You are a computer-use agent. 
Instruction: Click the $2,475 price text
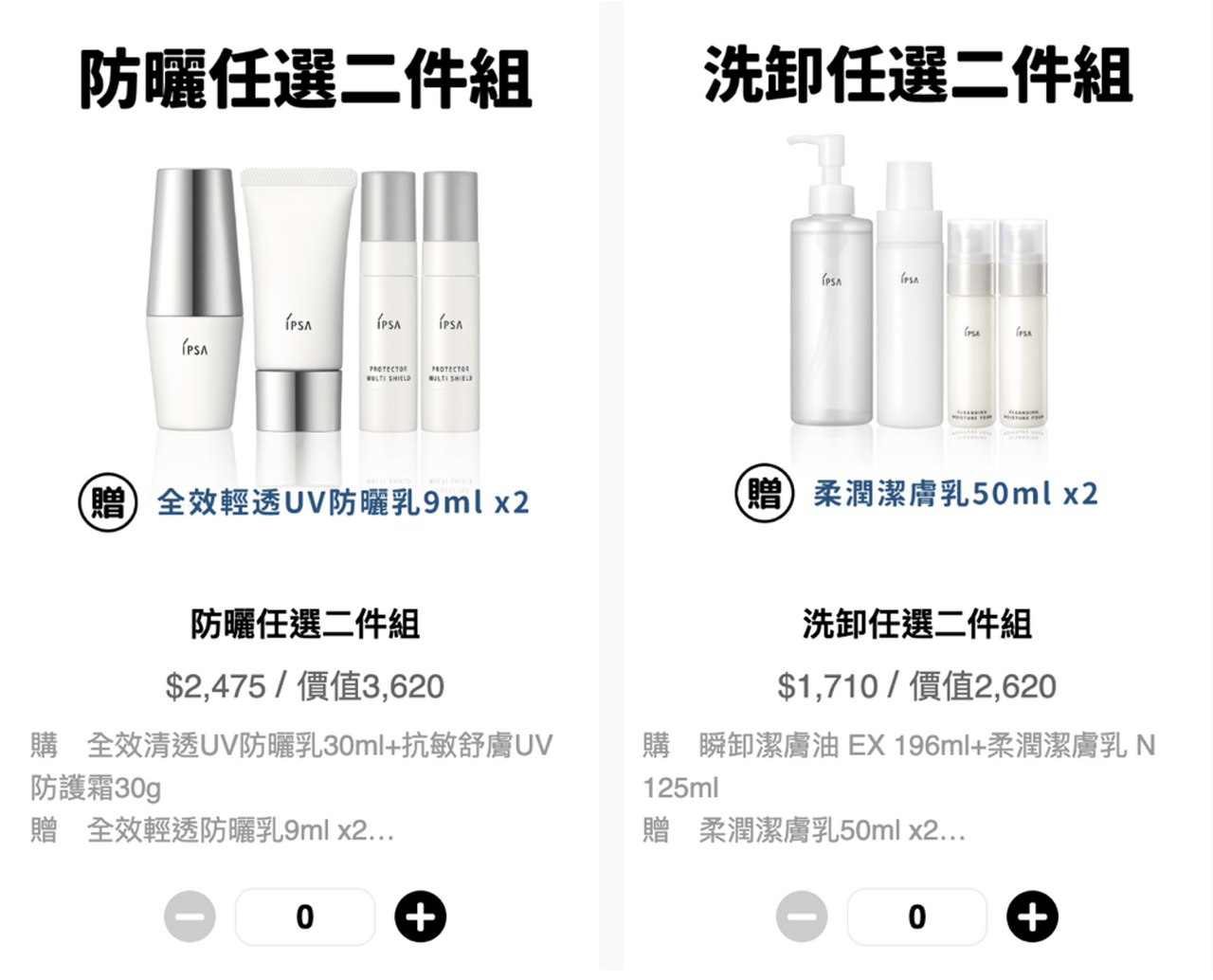pyautogui.click(x=215, y=686)
